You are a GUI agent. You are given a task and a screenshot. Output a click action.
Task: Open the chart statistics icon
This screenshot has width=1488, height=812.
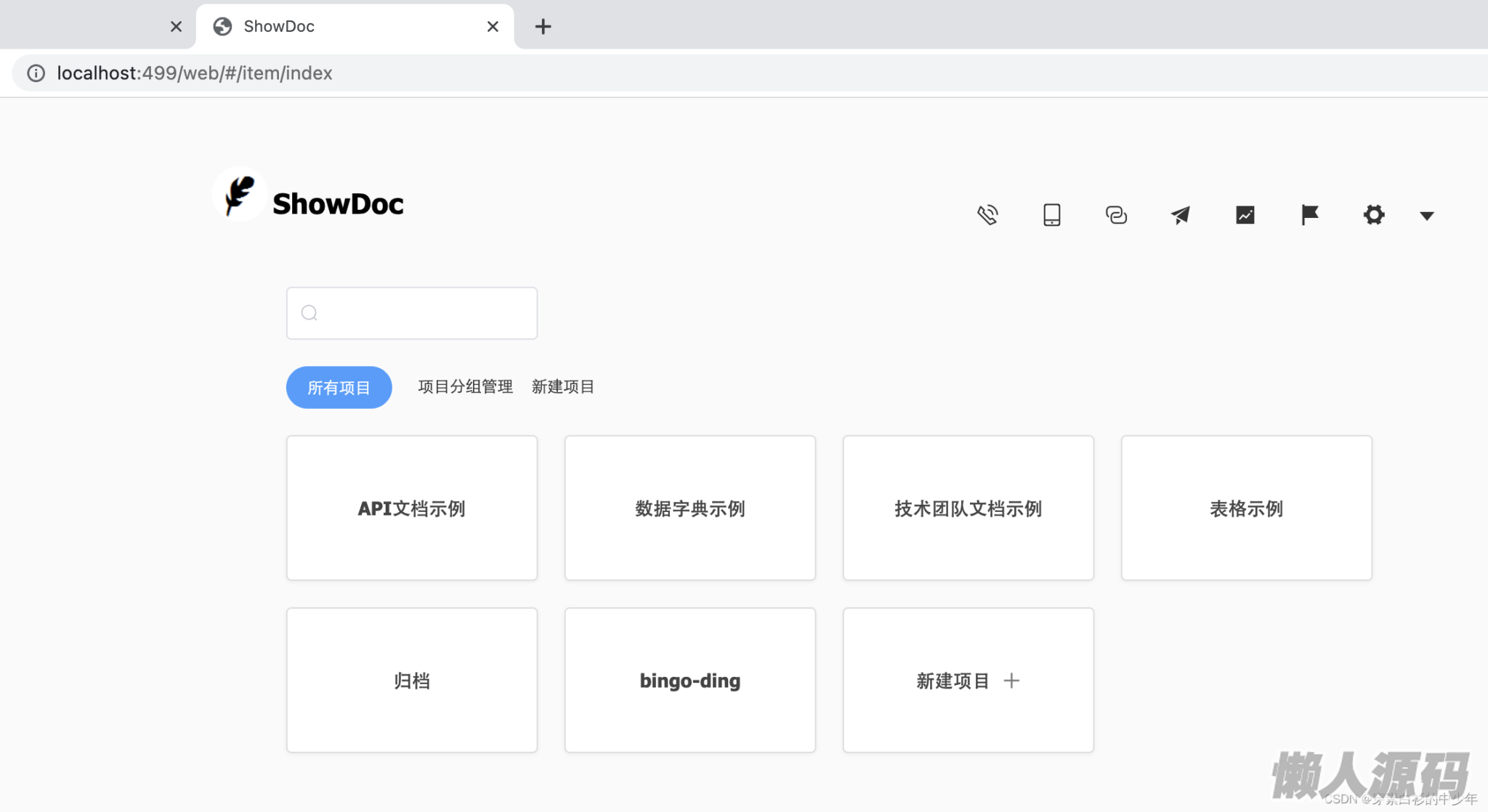[x=1245, y=215]
